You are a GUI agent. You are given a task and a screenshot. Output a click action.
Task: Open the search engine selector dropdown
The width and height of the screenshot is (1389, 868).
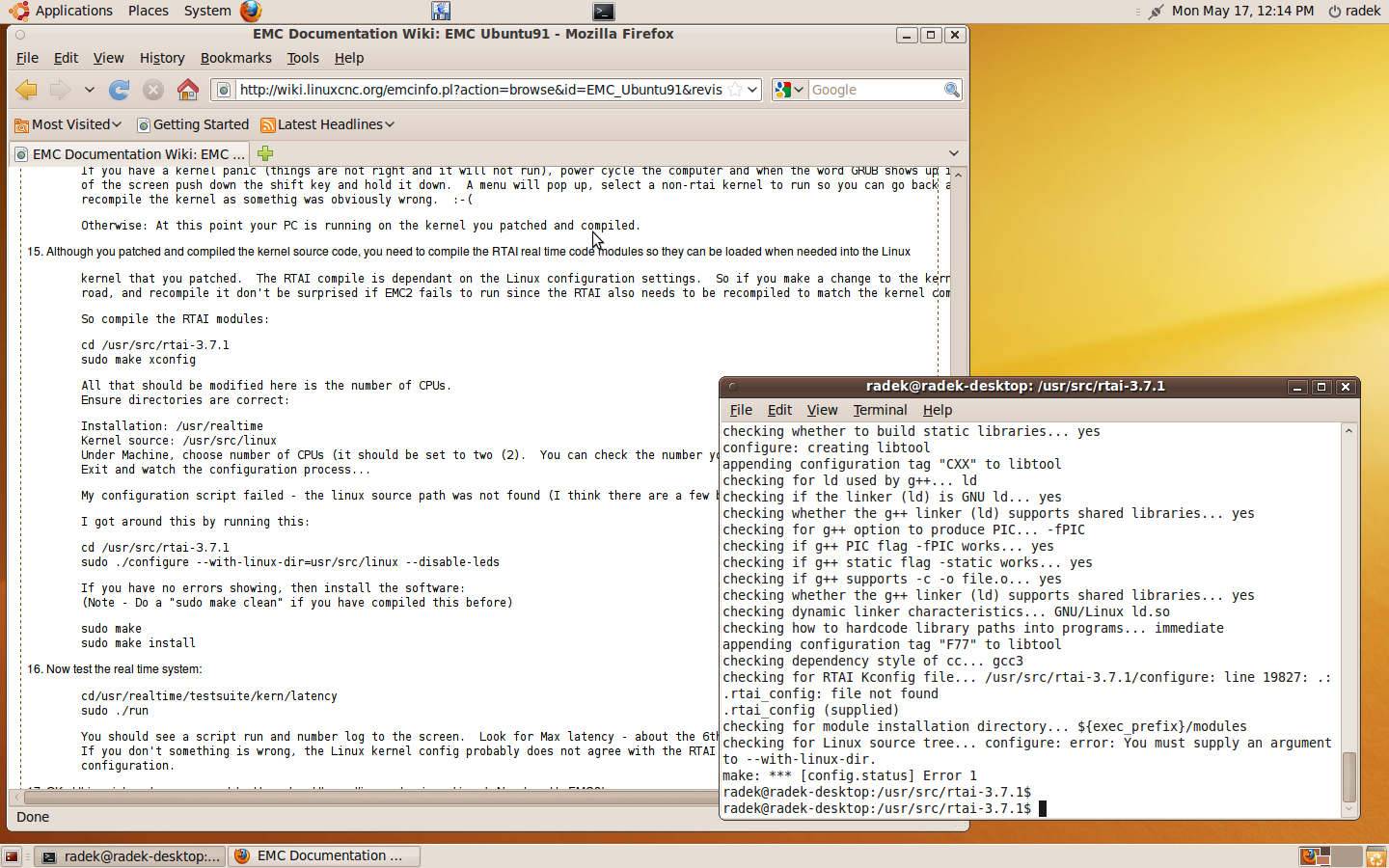[x=789, y=90]
